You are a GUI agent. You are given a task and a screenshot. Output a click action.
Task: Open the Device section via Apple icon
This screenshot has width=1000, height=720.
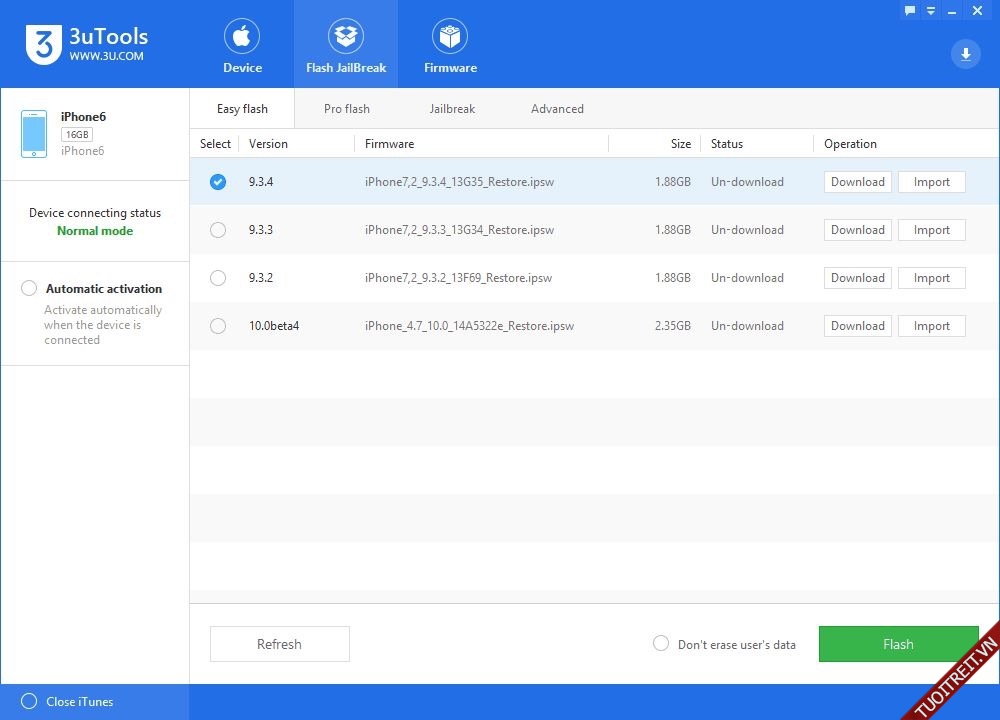point(242,37)
